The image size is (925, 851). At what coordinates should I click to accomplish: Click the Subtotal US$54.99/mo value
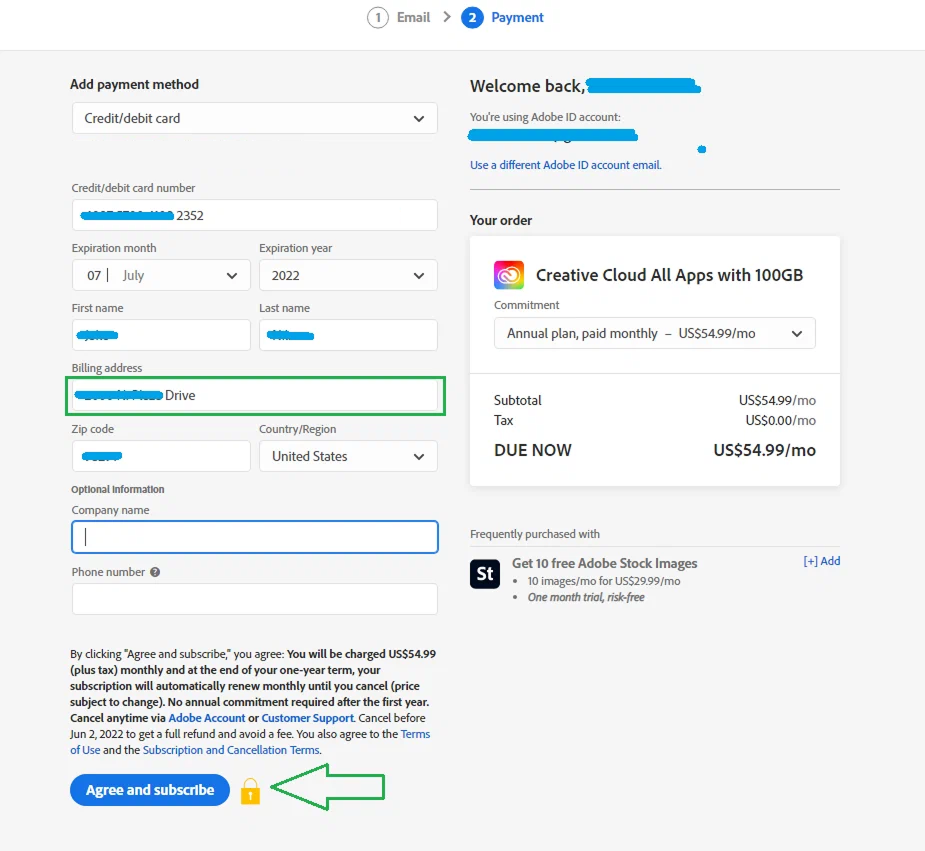pos(778,400)
